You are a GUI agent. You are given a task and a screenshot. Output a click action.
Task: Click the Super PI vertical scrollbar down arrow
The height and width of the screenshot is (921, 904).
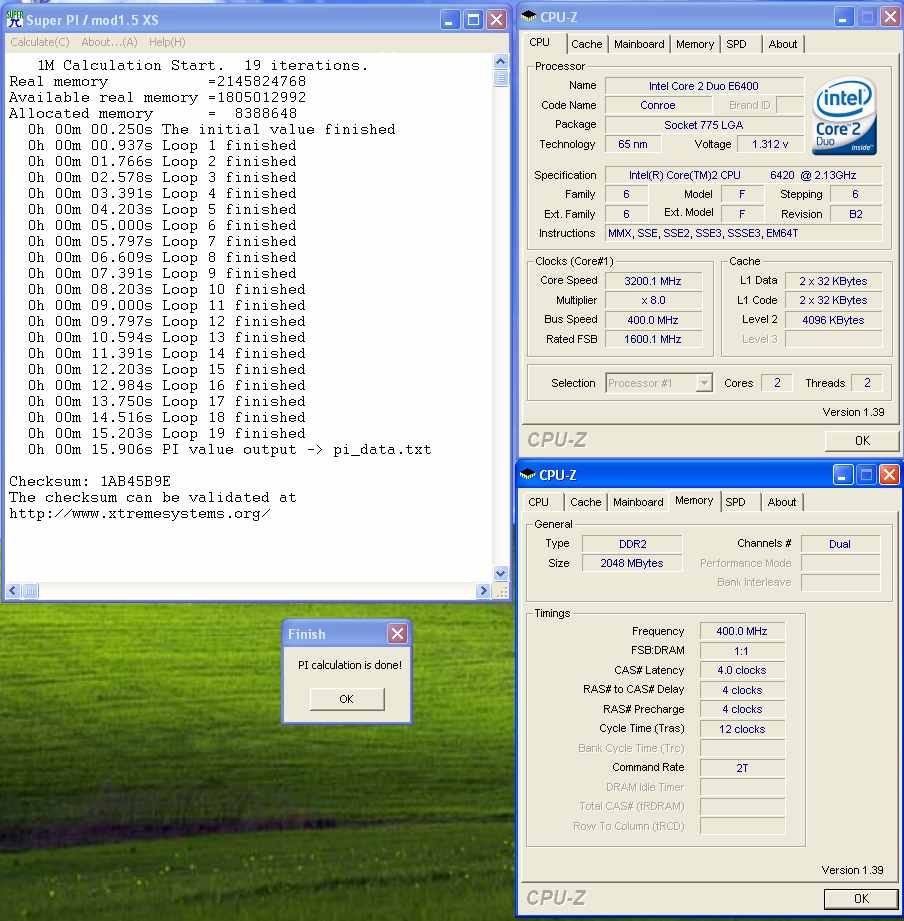pyautogui.click(x=500, y=573)
